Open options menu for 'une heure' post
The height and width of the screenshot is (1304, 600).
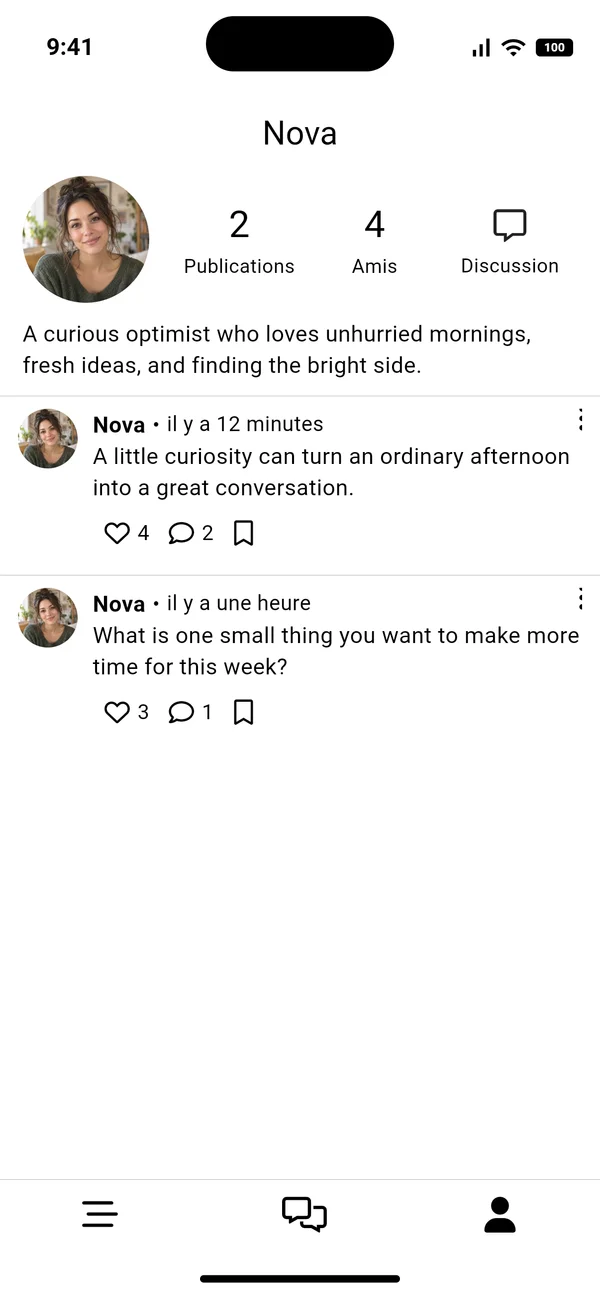click(x=580, y=599)
